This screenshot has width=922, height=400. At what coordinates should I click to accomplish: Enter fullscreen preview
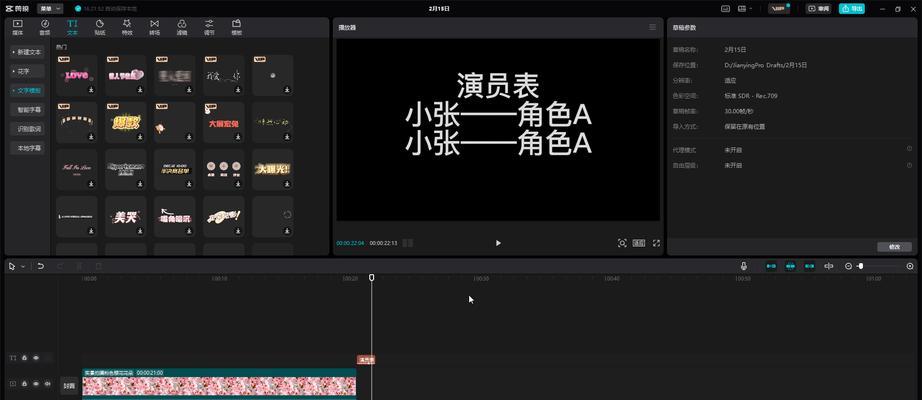coord(656,243)
